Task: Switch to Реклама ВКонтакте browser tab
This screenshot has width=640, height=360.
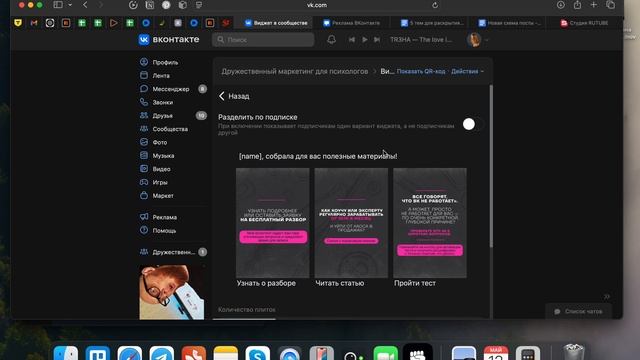Action: click(x=351, y=23)
